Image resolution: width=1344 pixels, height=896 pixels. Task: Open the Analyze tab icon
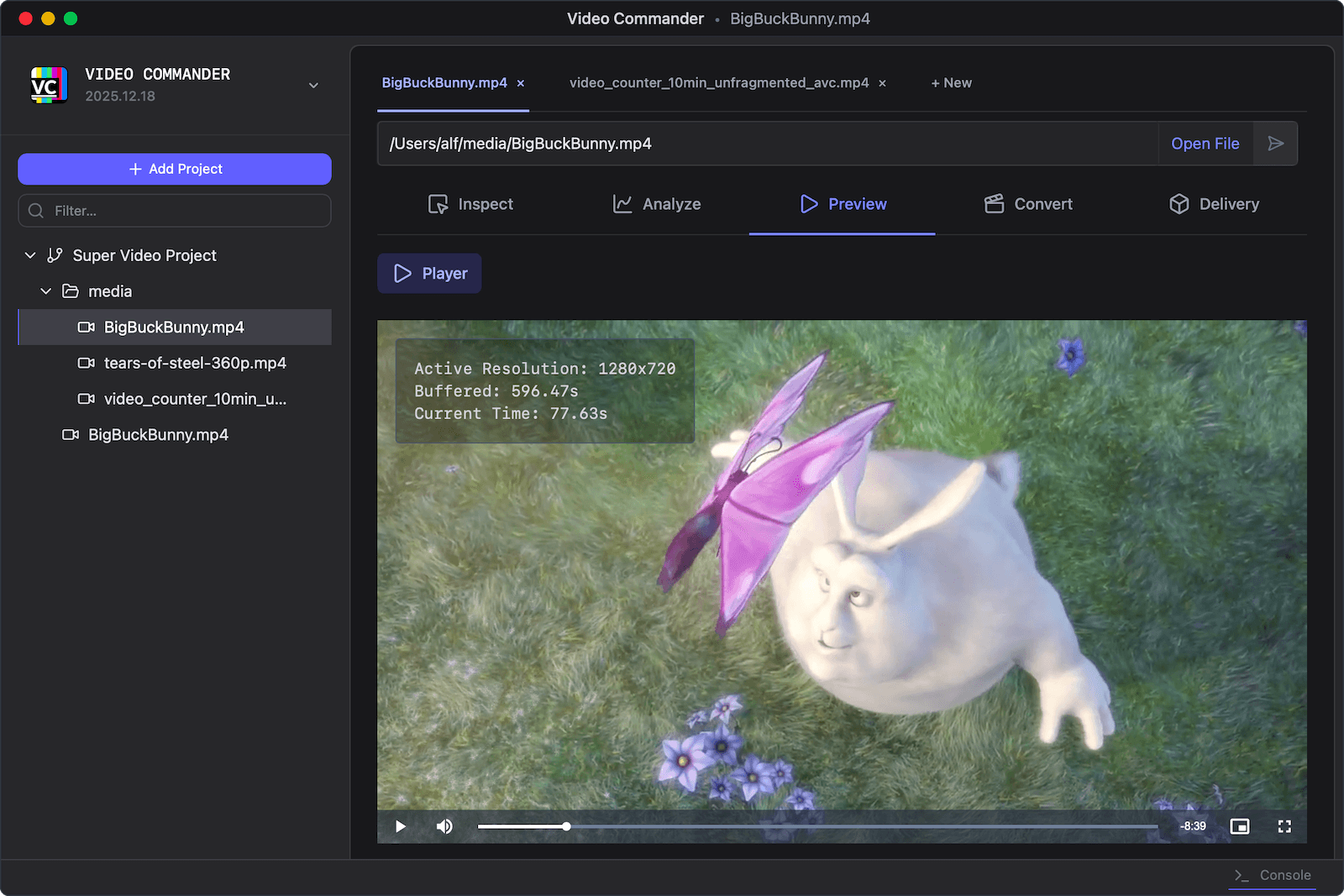[622, 204]
